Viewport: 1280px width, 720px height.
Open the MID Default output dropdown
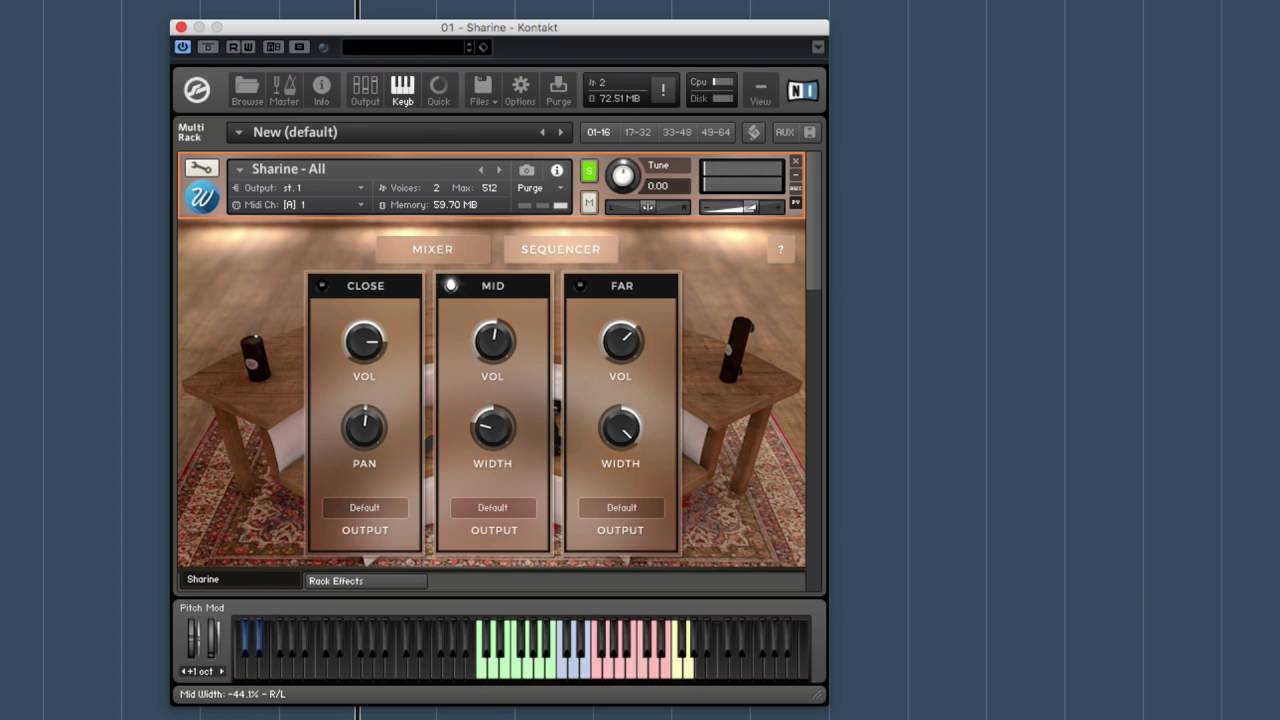pyautogui.click(x=493, y=508)
